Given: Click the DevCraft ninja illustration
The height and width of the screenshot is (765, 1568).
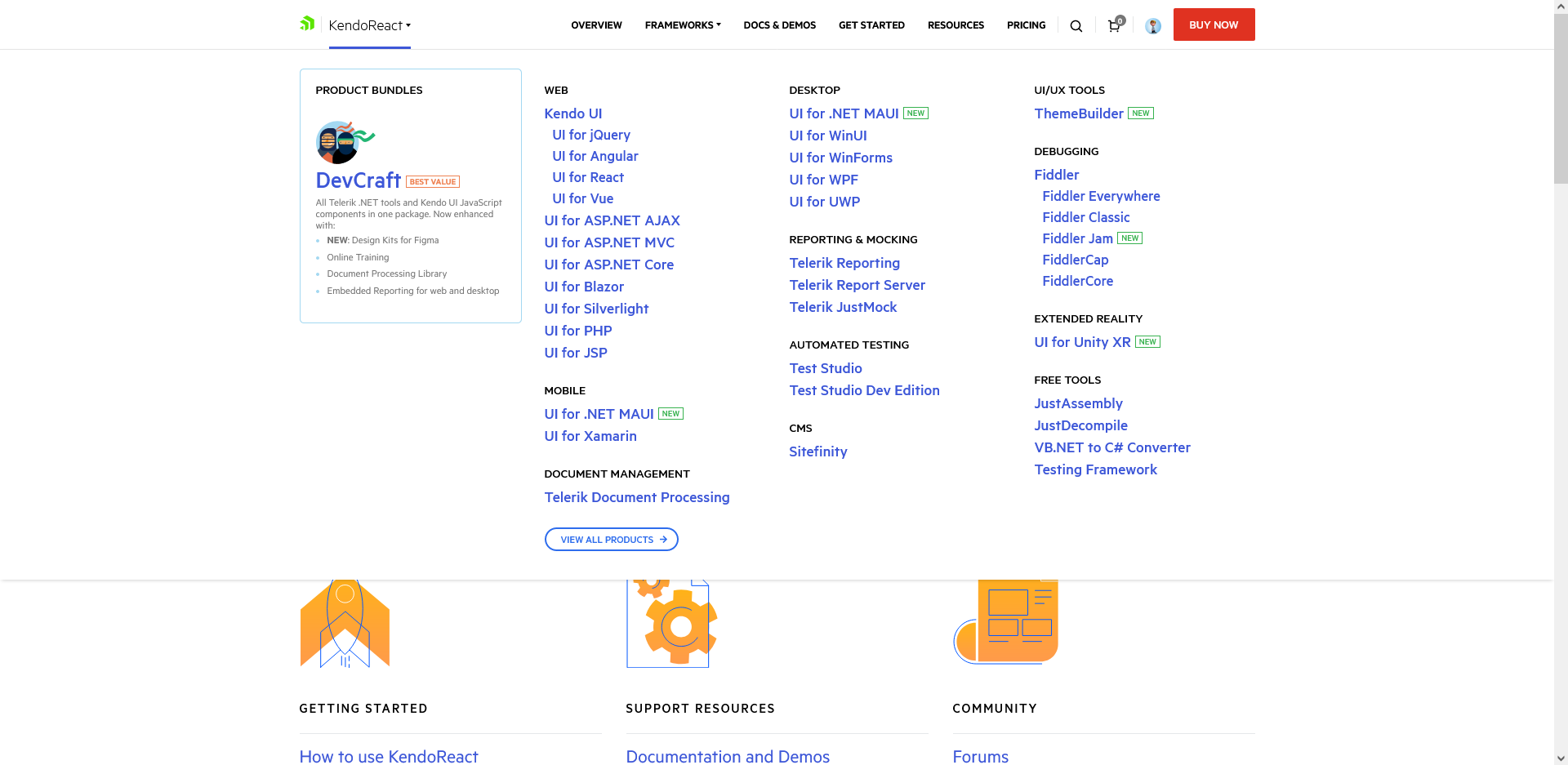Looking at the screenshot, I should pyautogui.click(x=343, y=142).
